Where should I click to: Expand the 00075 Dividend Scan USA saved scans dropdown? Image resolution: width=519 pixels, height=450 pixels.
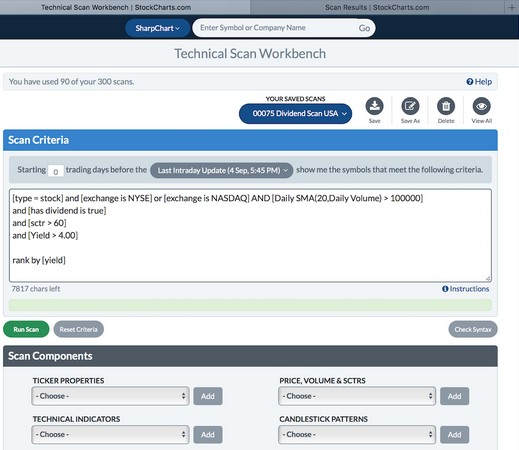pyautogui.click(x=295, y=114)
